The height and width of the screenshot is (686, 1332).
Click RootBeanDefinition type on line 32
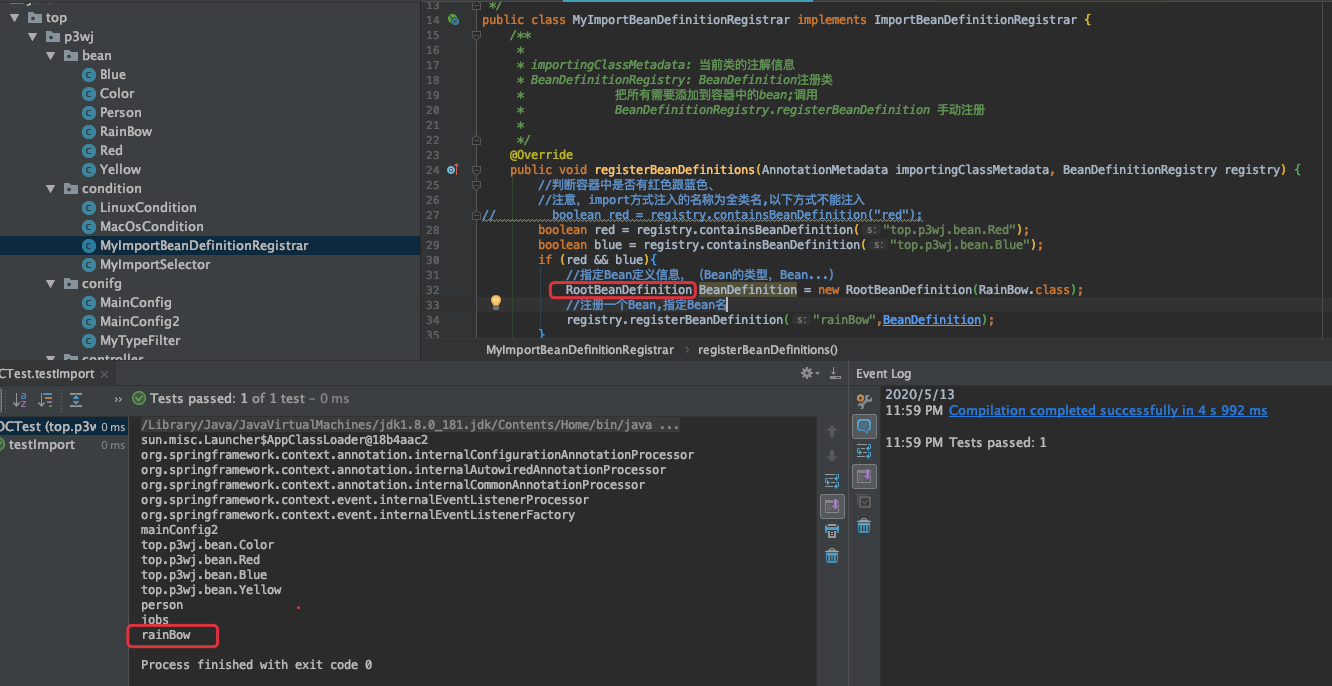629,290
